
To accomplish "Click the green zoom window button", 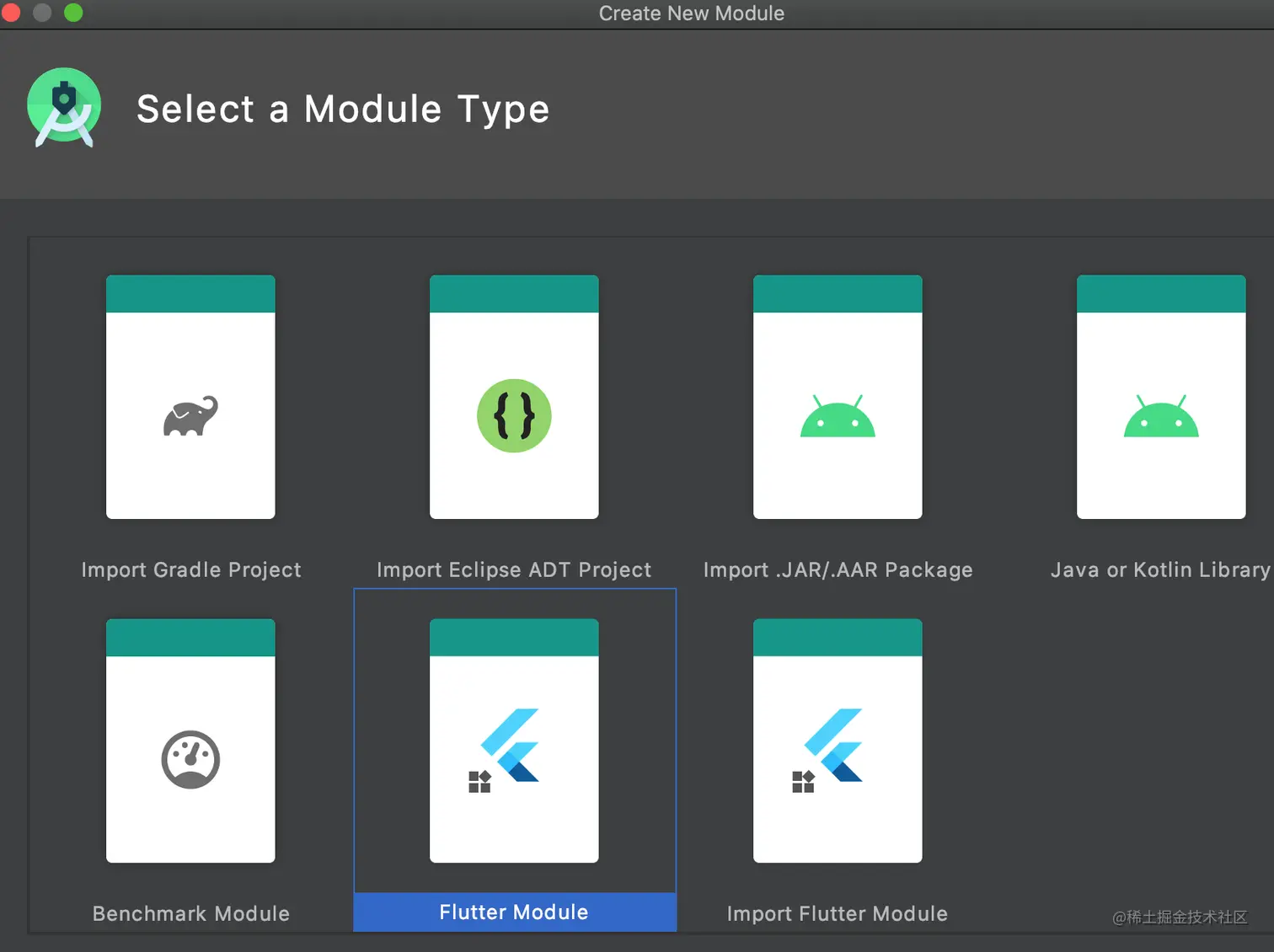I will (x=73, y=13).
